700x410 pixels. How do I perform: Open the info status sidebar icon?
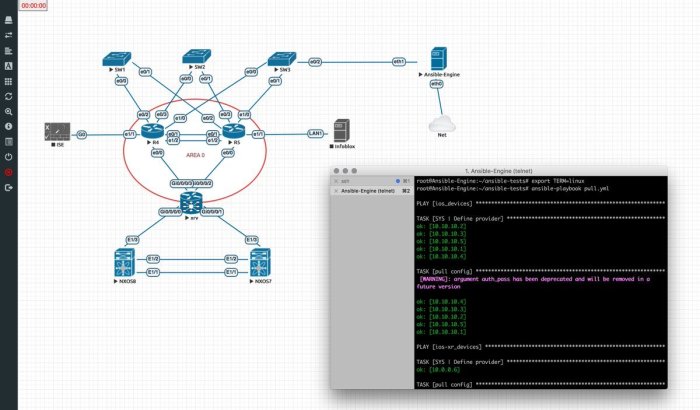pyautogui.click(x=8, y=127)
